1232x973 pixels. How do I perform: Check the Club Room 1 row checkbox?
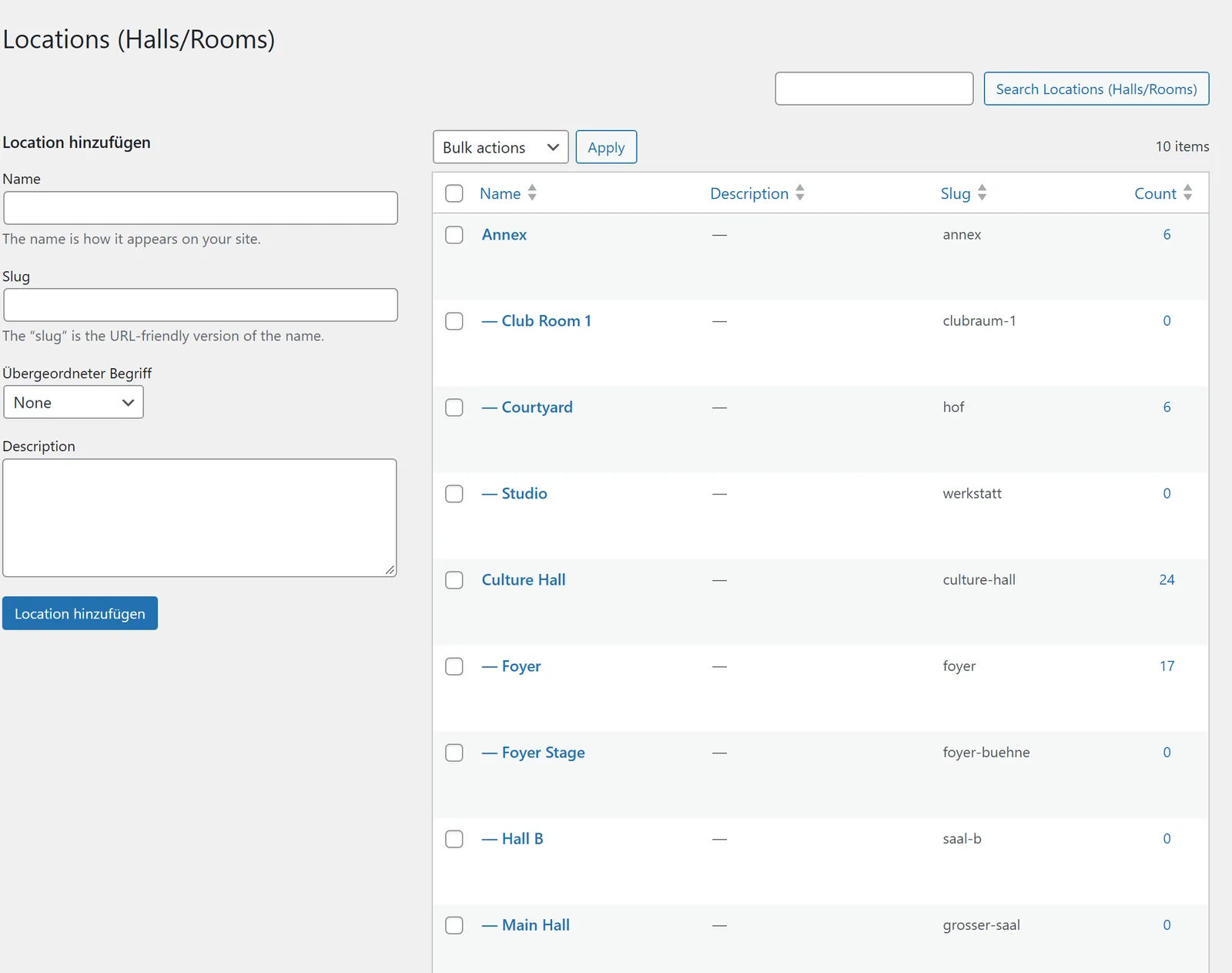(454, 321)
